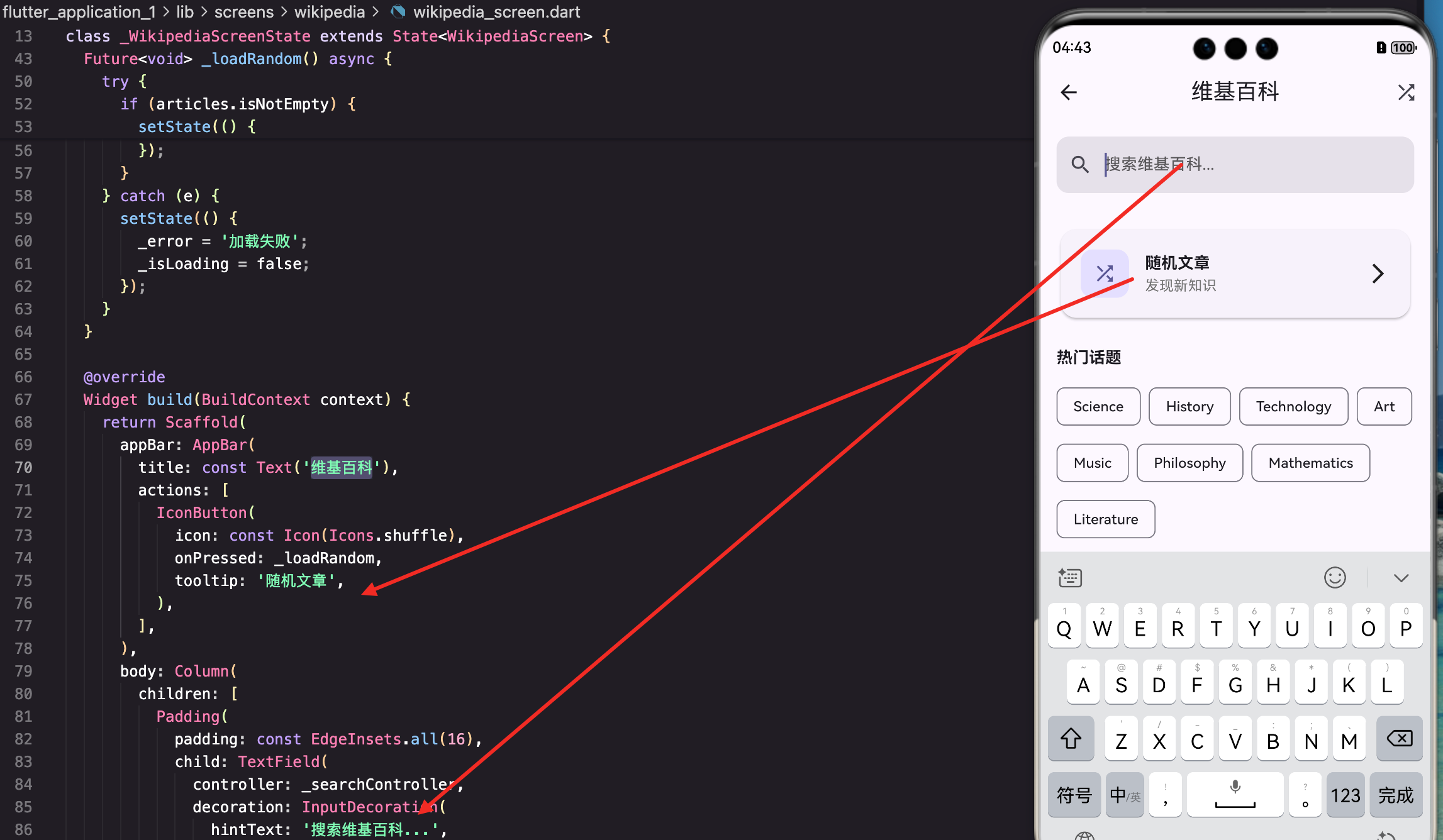Tap the M key
1443x840 pixels.
coord(1349,738)
